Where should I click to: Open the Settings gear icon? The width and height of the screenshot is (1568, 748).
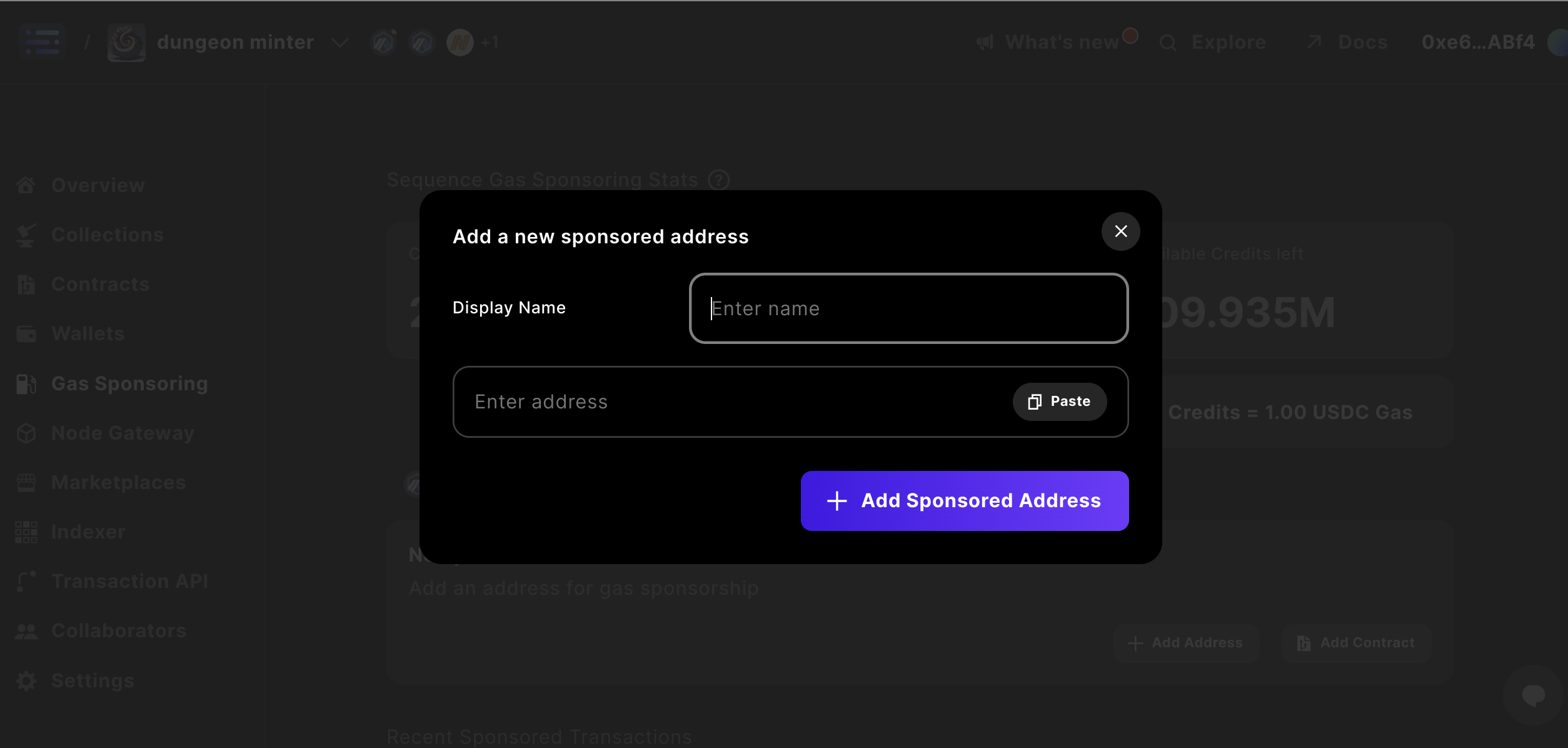(26, 680)
